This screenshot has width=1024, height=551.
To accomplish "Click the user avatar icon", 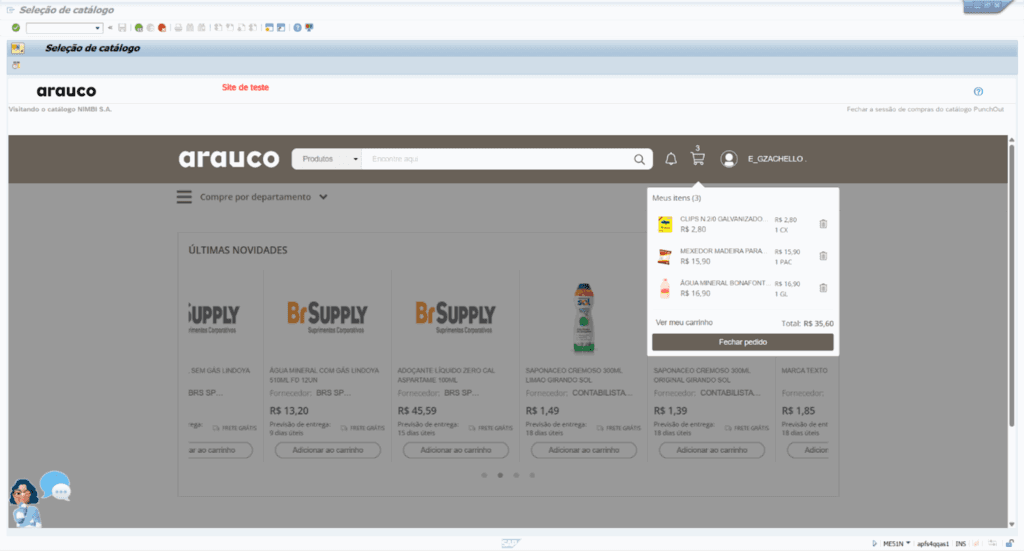I will 729,159.
